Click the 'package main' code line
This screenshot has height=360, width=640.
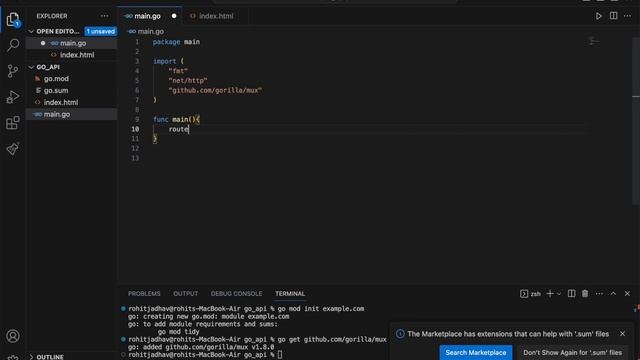click(x=176, y=42)
